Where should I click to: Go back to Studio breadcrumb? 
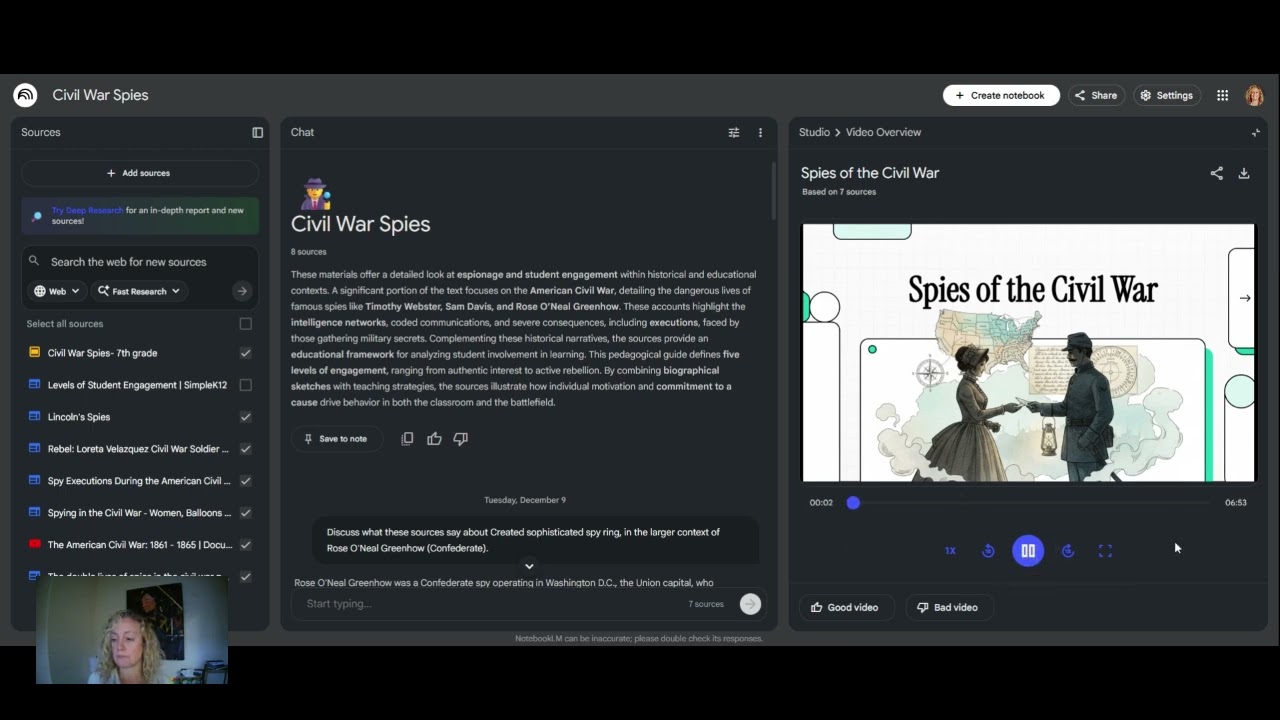814,132
